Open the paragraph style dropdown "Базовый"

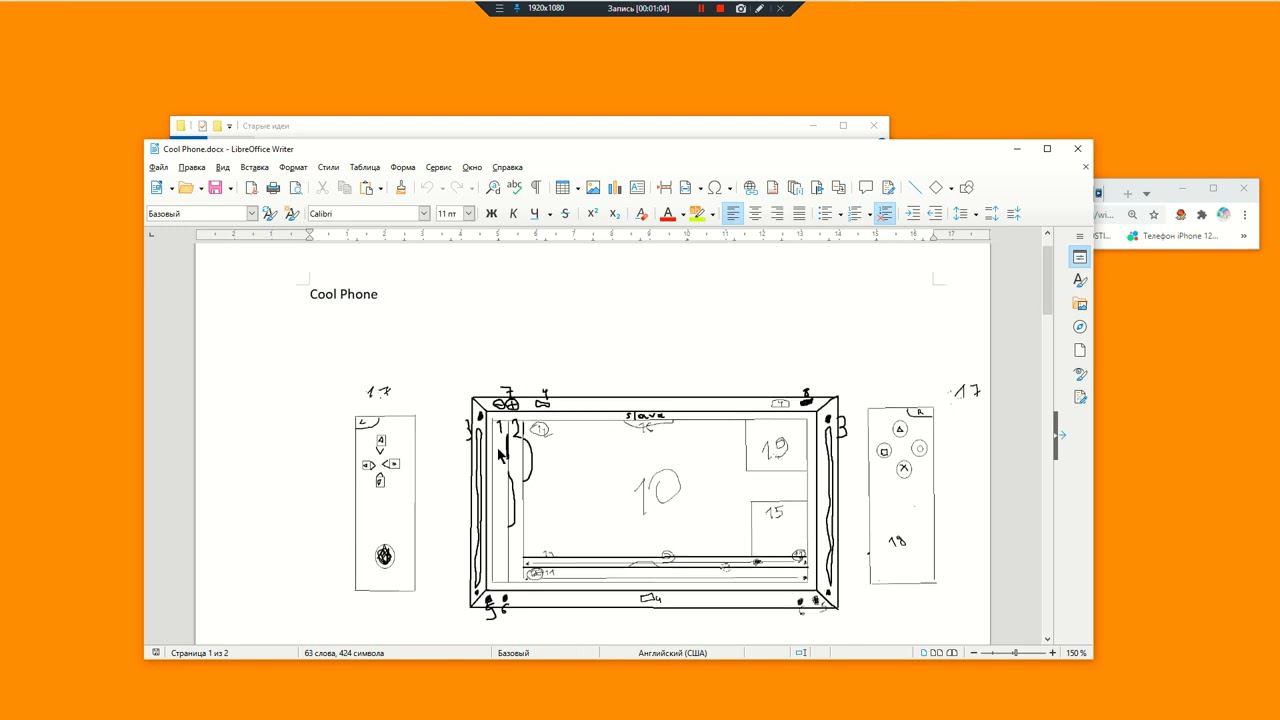click(252, 214)
